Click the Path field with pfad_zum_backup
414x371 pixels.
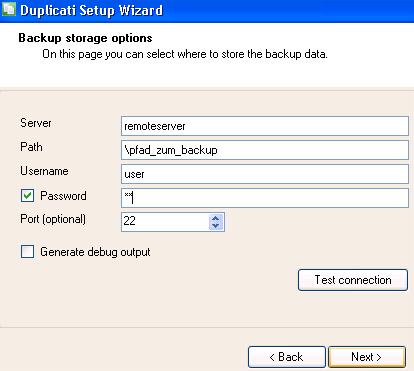265,150
